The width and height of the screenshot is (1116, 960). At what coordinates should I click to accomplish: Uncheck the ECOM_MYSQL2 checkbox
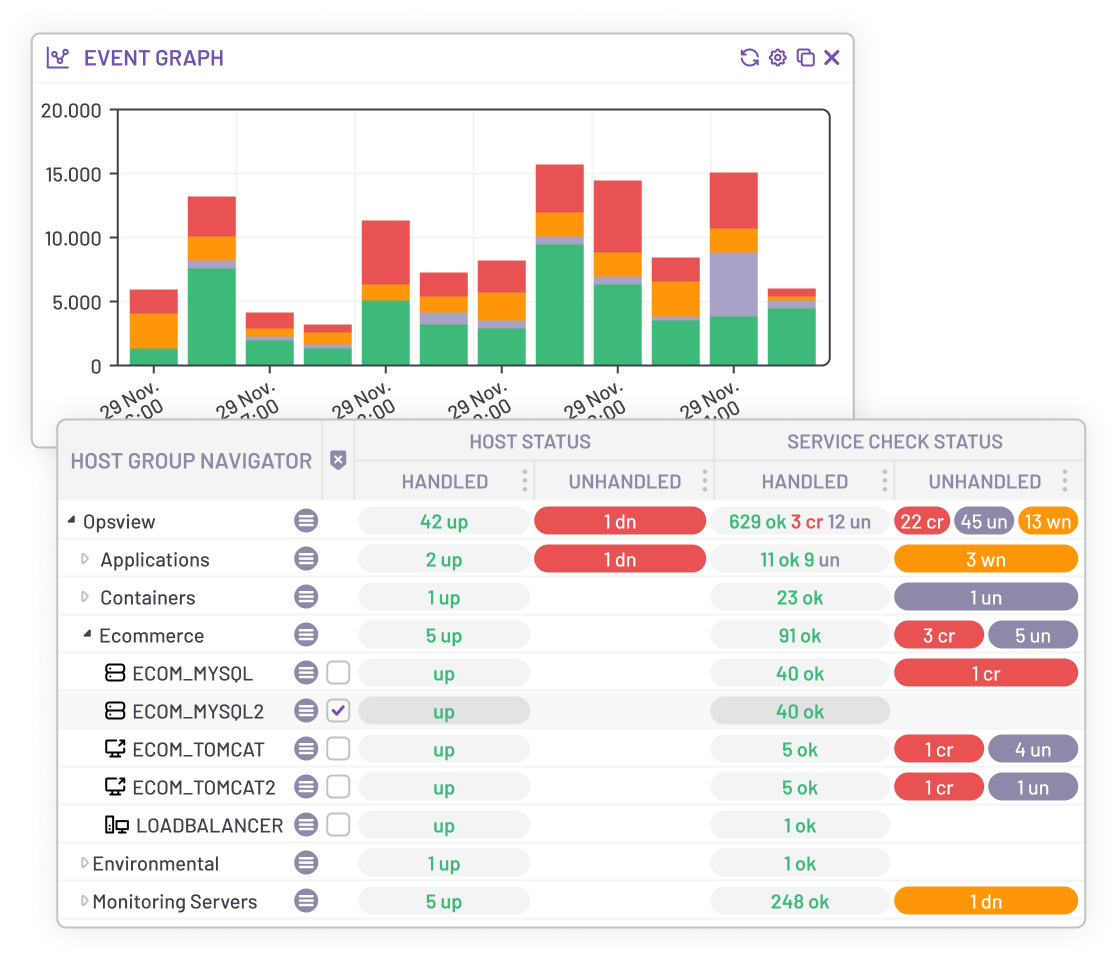[338, 711]
